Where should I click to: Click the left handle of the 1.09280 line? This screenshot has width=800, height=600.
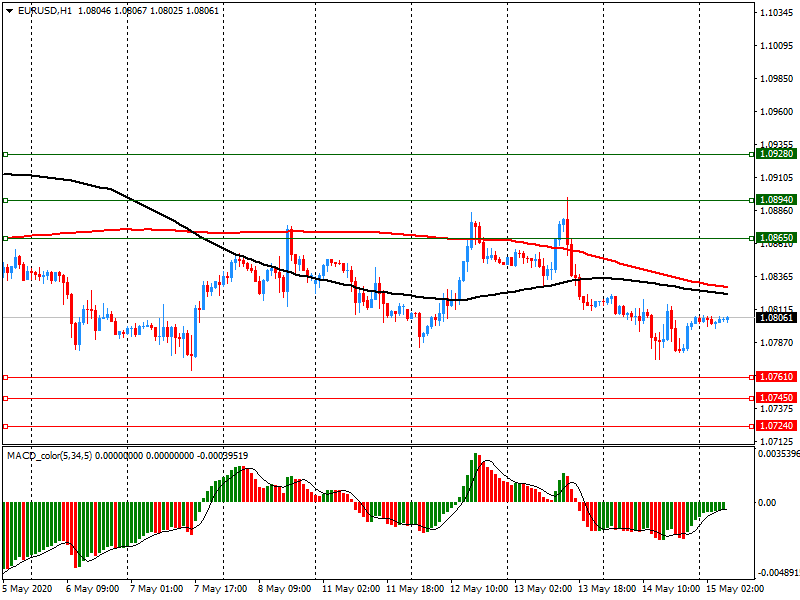pyautogui.click(x=5, y=154)
